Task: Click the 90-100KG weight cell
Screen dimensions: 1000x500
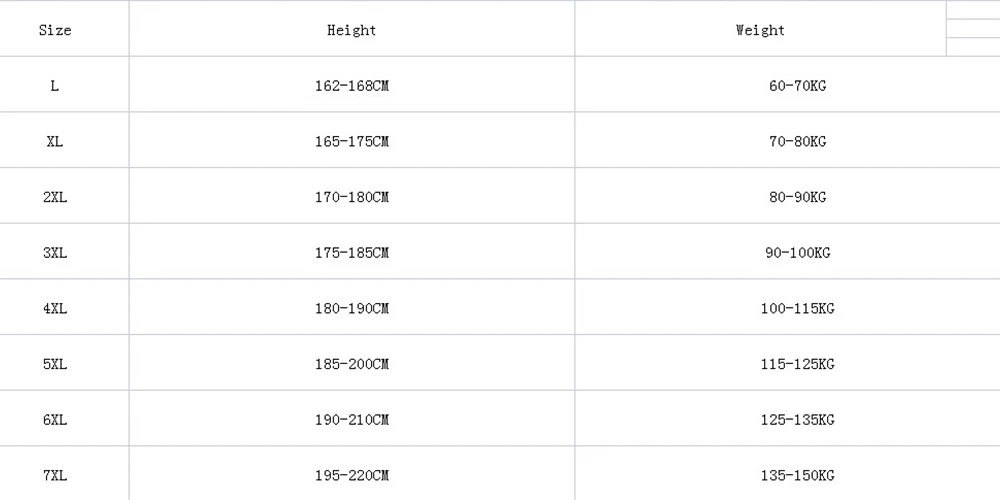Action: click(x=797, y=253)
